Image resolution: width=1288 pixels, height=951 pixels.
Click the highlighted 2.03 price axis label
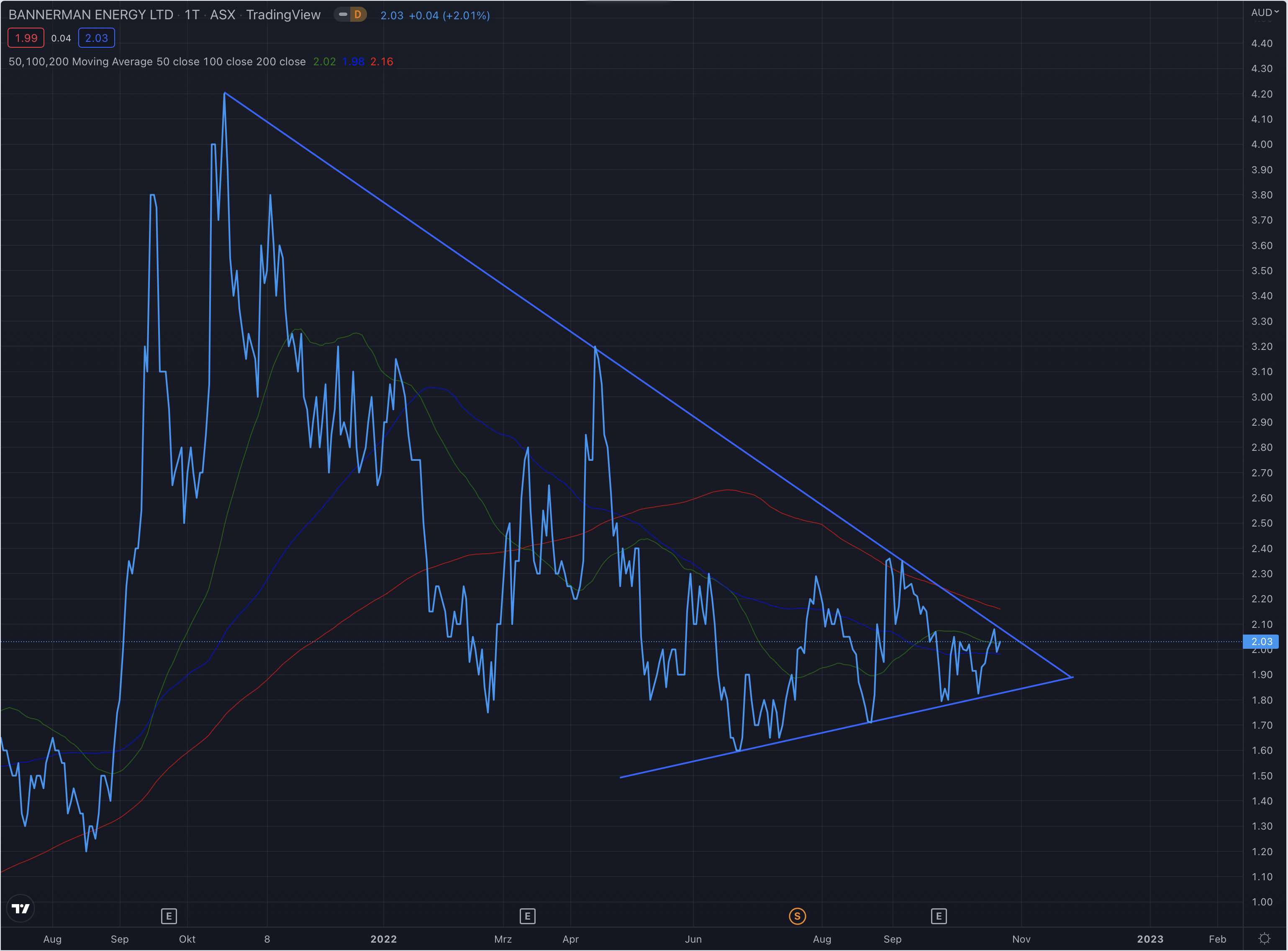tap(1262, 641)
